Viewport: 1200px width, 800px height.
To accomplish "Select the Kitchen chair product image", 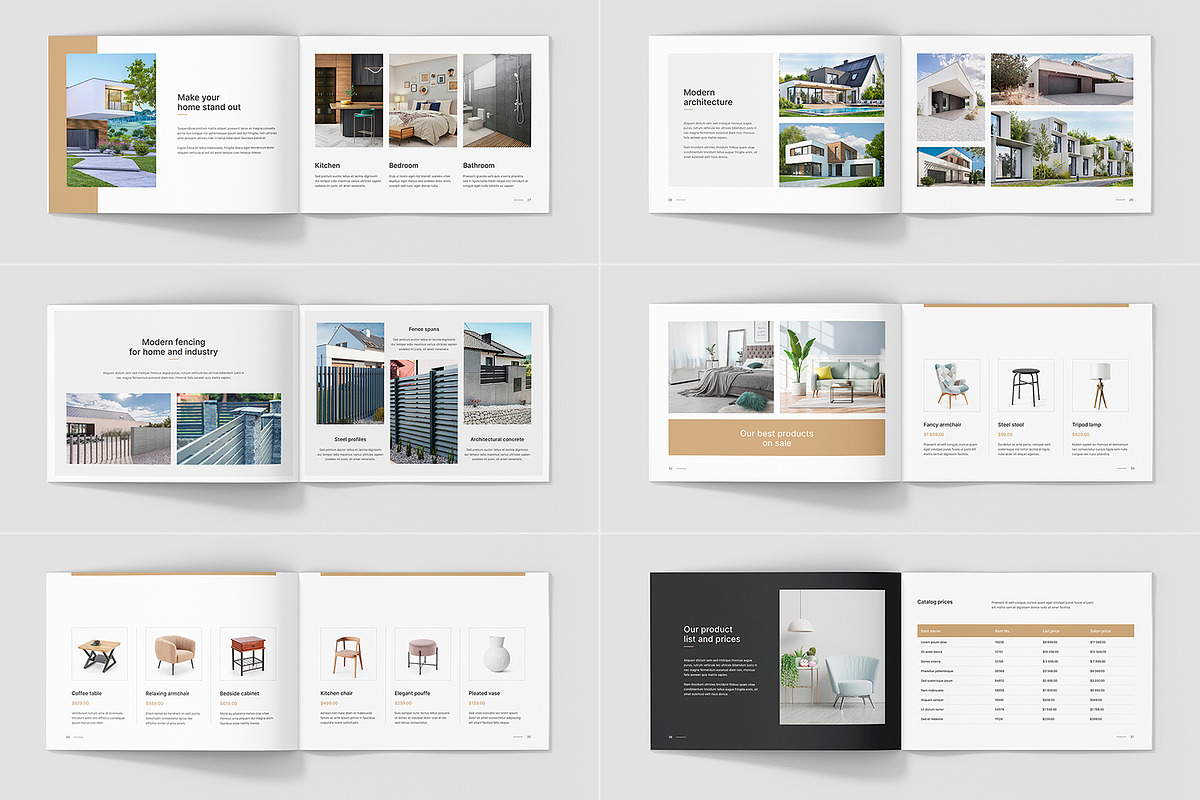I will (x=348, y=654).
